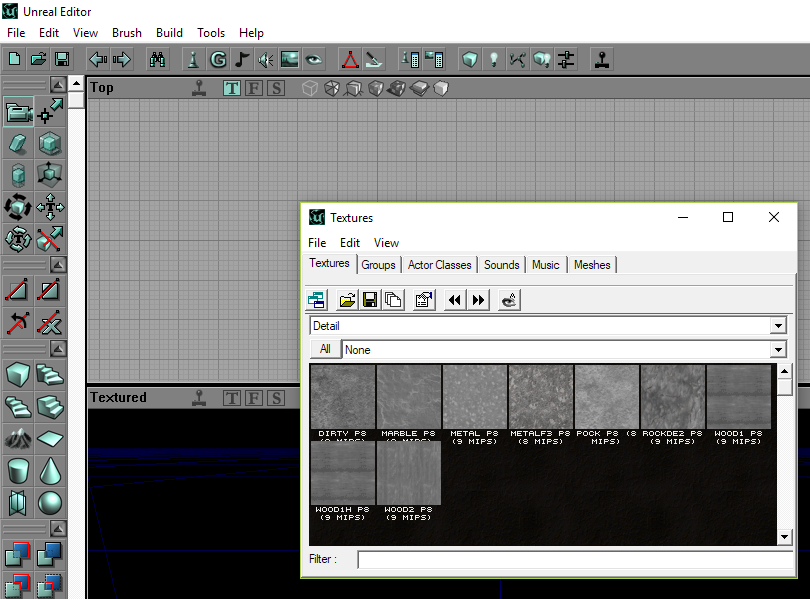810x599 pixels.
Task: Toggle the T view button in Textured viewport
Action: tap(232, 398)
